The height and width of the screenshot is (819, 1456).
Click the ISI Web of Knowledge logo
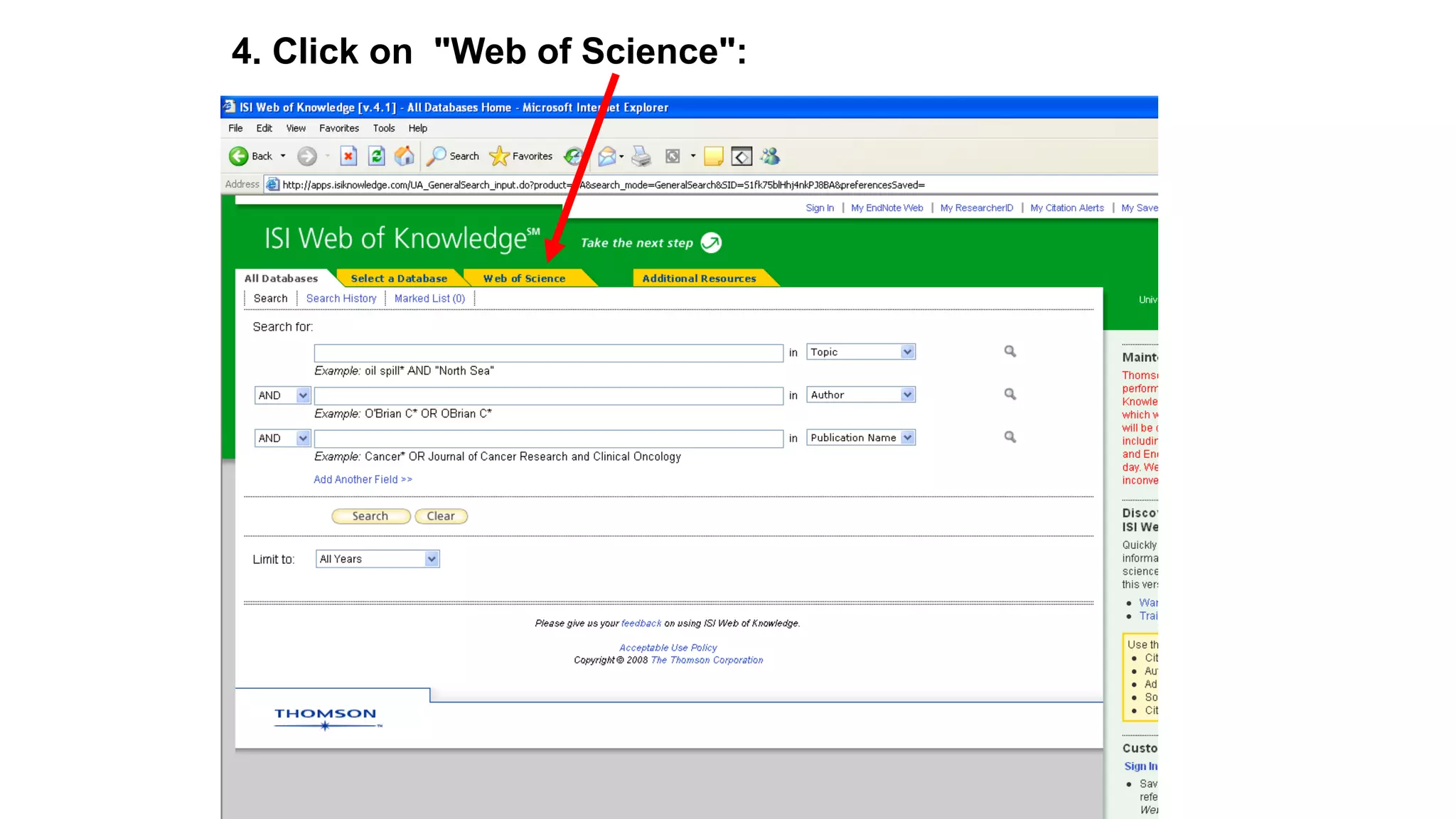[x=402, y=239]
